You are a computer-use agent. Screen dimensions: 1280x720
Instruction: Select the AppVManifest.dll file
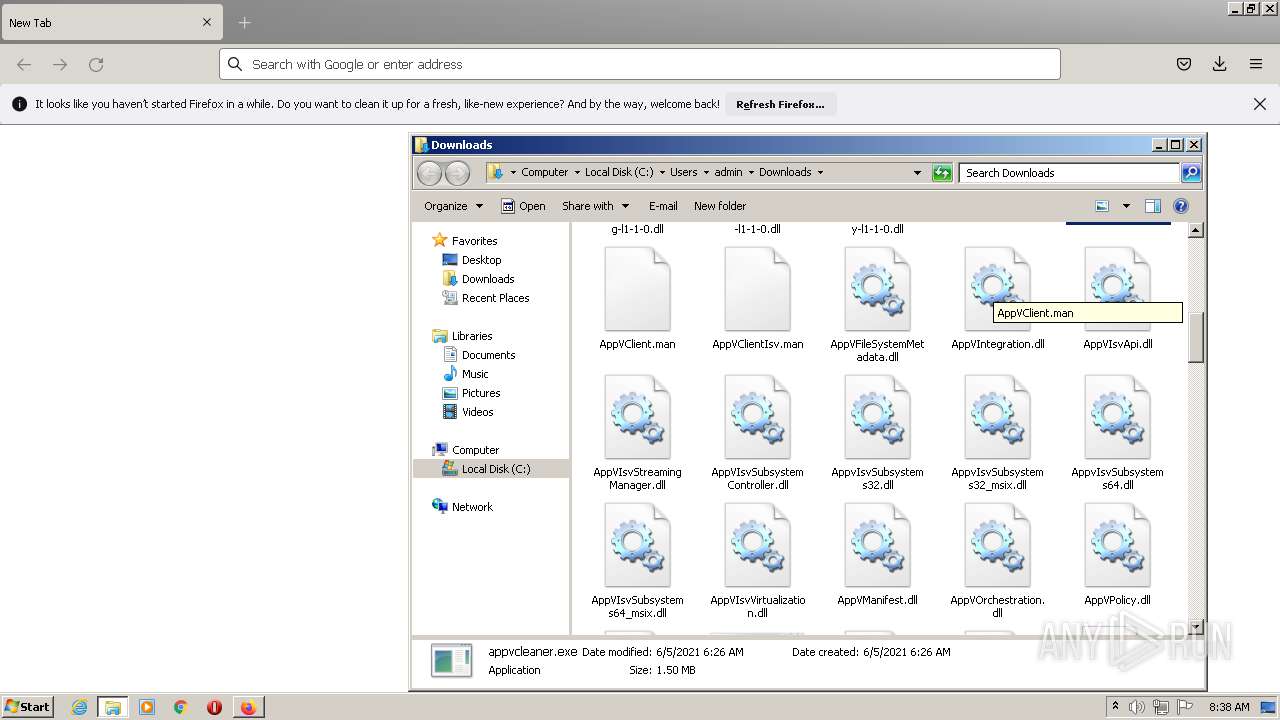tap(877, 555)
